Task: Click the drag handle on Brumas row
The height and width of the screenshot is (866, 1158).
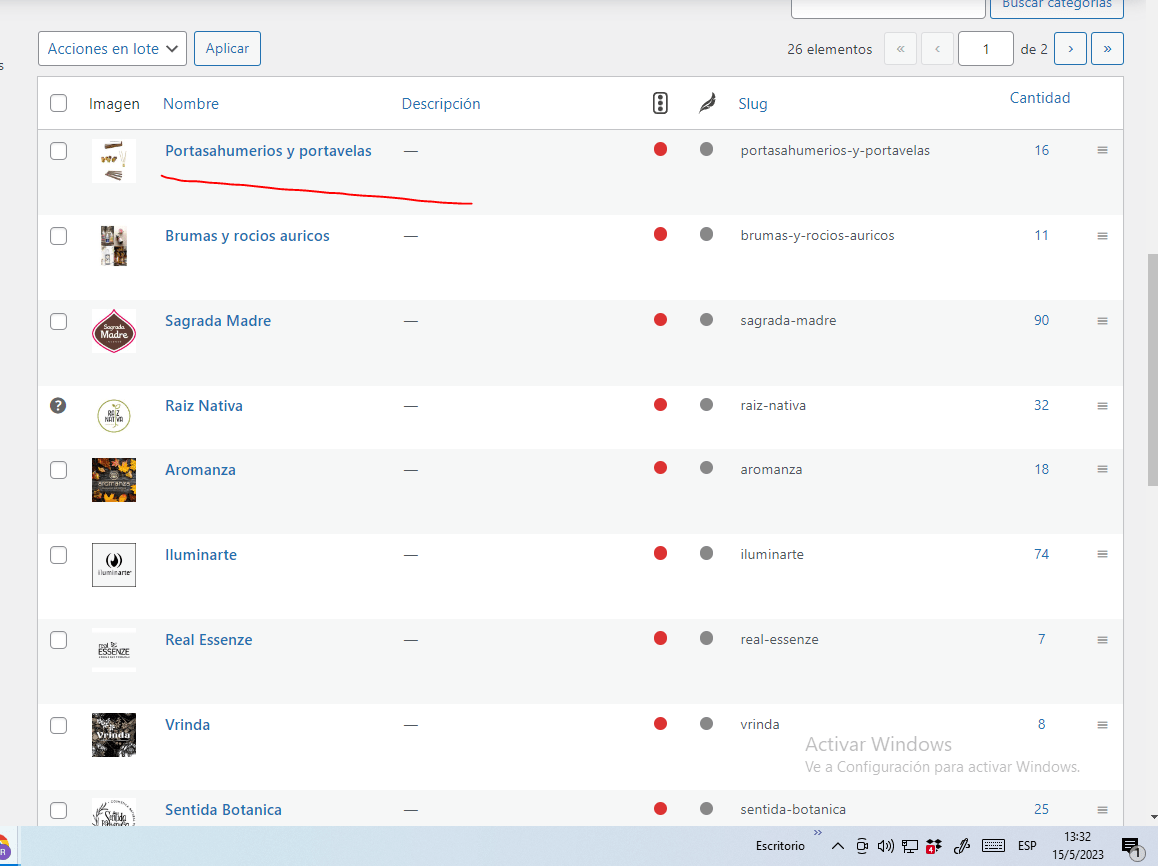Action: [1103, 236]
